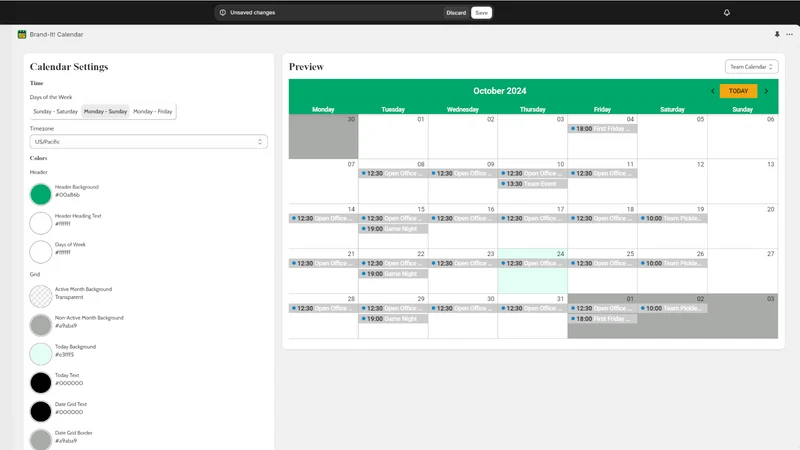The width and height of the screenshot is (800, 450).
Task: Click the date number 20
Action: coord(770,209)
